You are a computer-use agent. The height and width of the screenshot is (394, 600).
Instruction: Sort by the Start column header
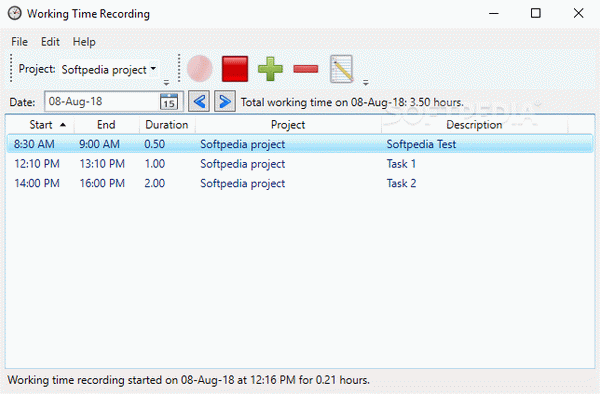(41, 125)
